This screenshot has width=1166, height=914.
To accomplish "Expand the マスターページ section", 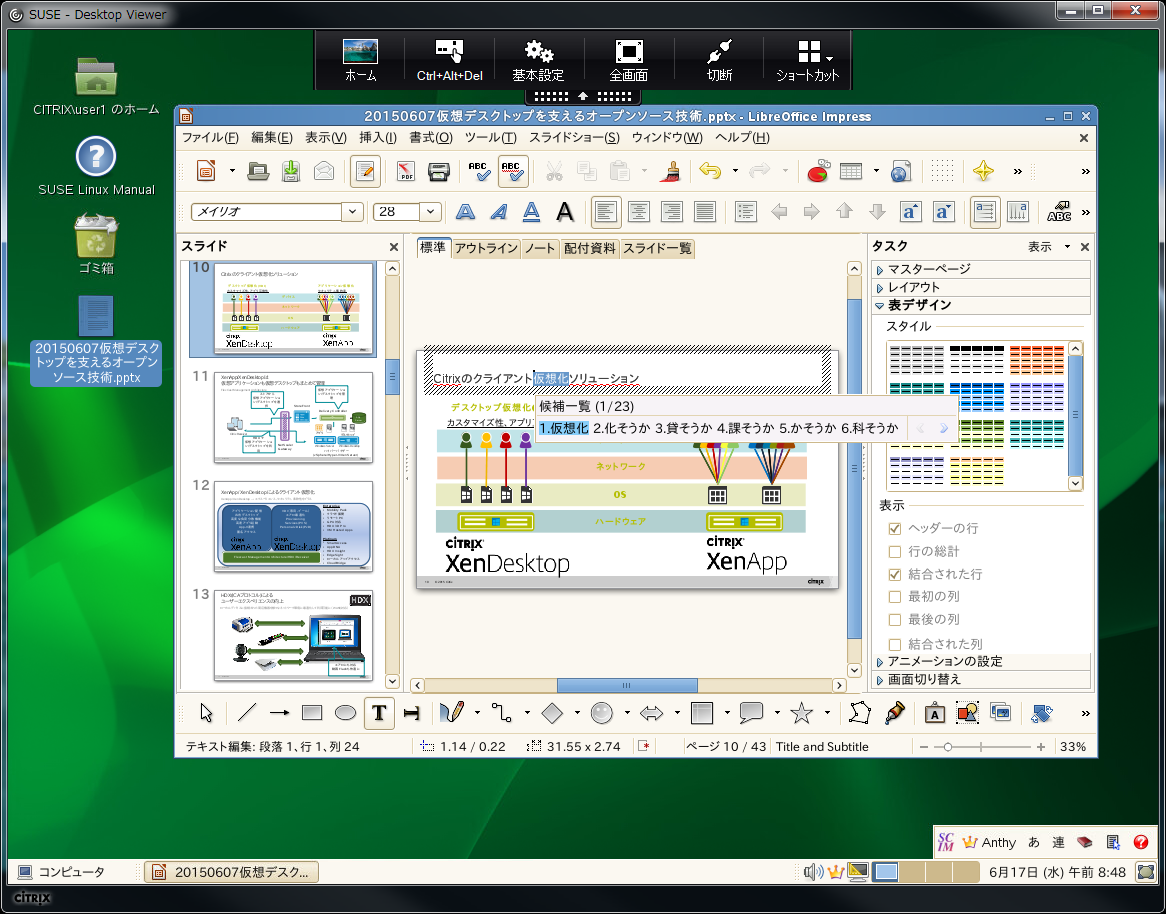I will click(x=981, y=269).
